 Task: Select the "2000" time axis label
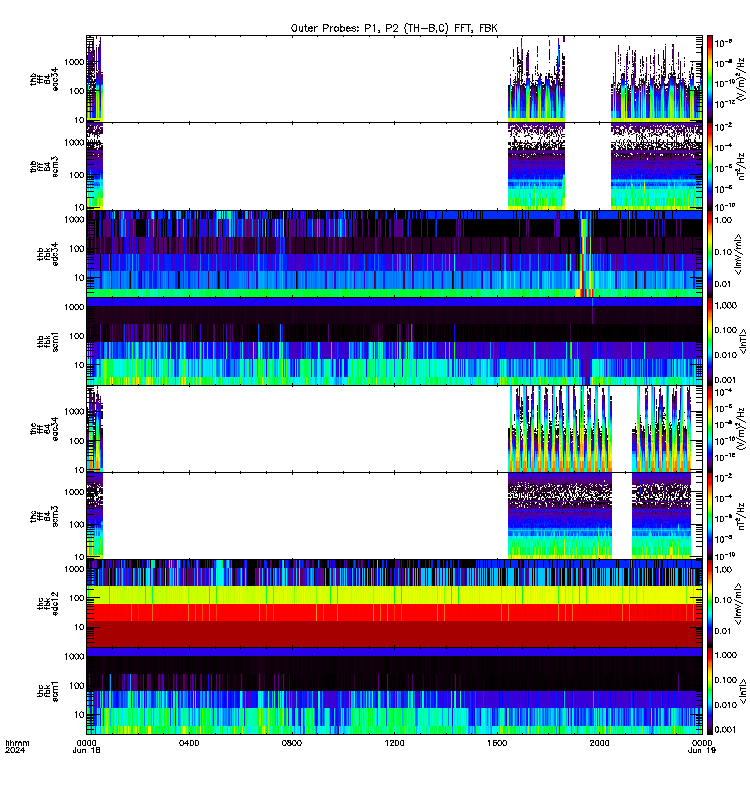tap(599, 743)
